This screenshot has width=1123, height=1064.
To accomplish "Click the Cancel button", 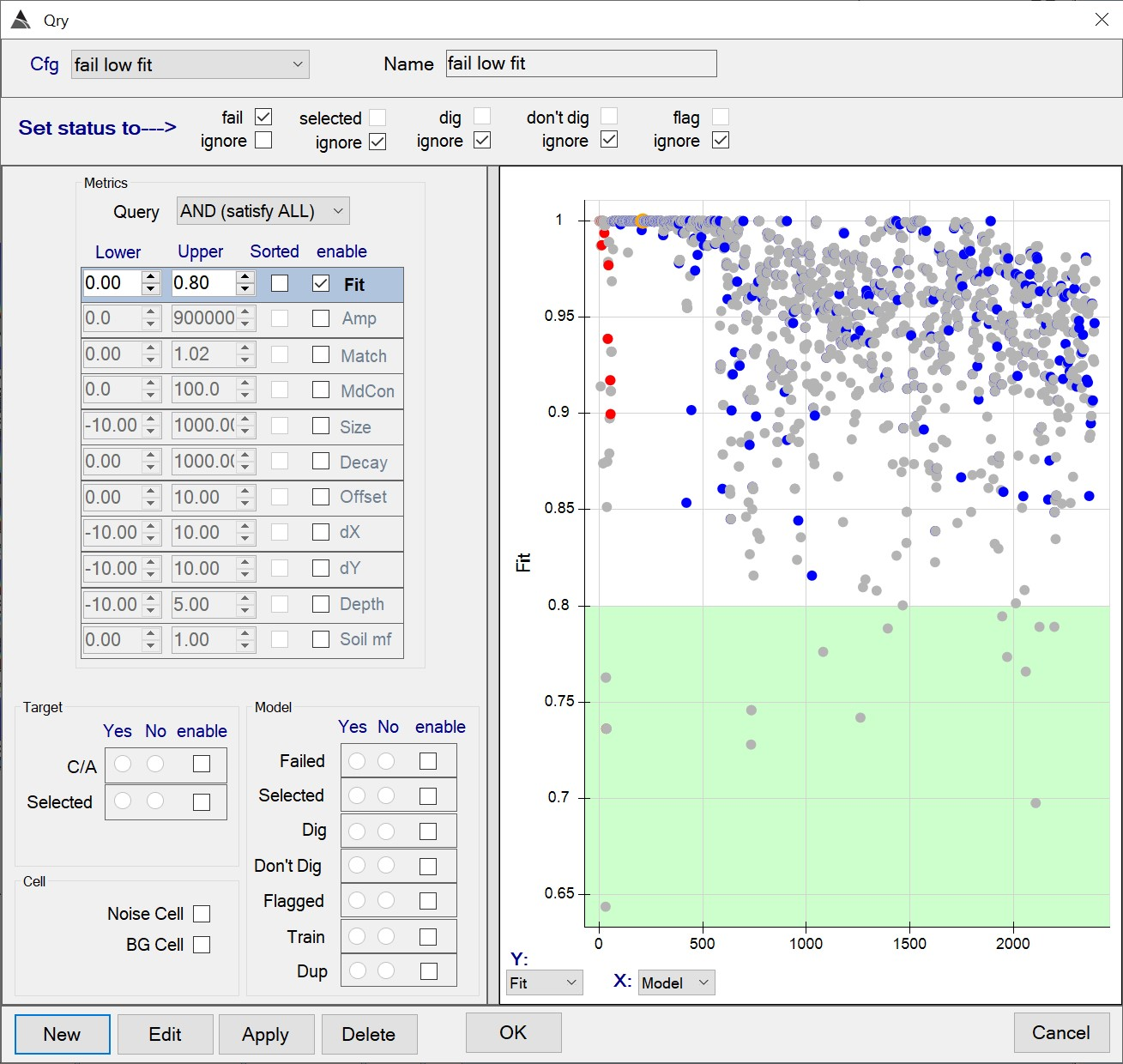I will click(1061, 1032).
